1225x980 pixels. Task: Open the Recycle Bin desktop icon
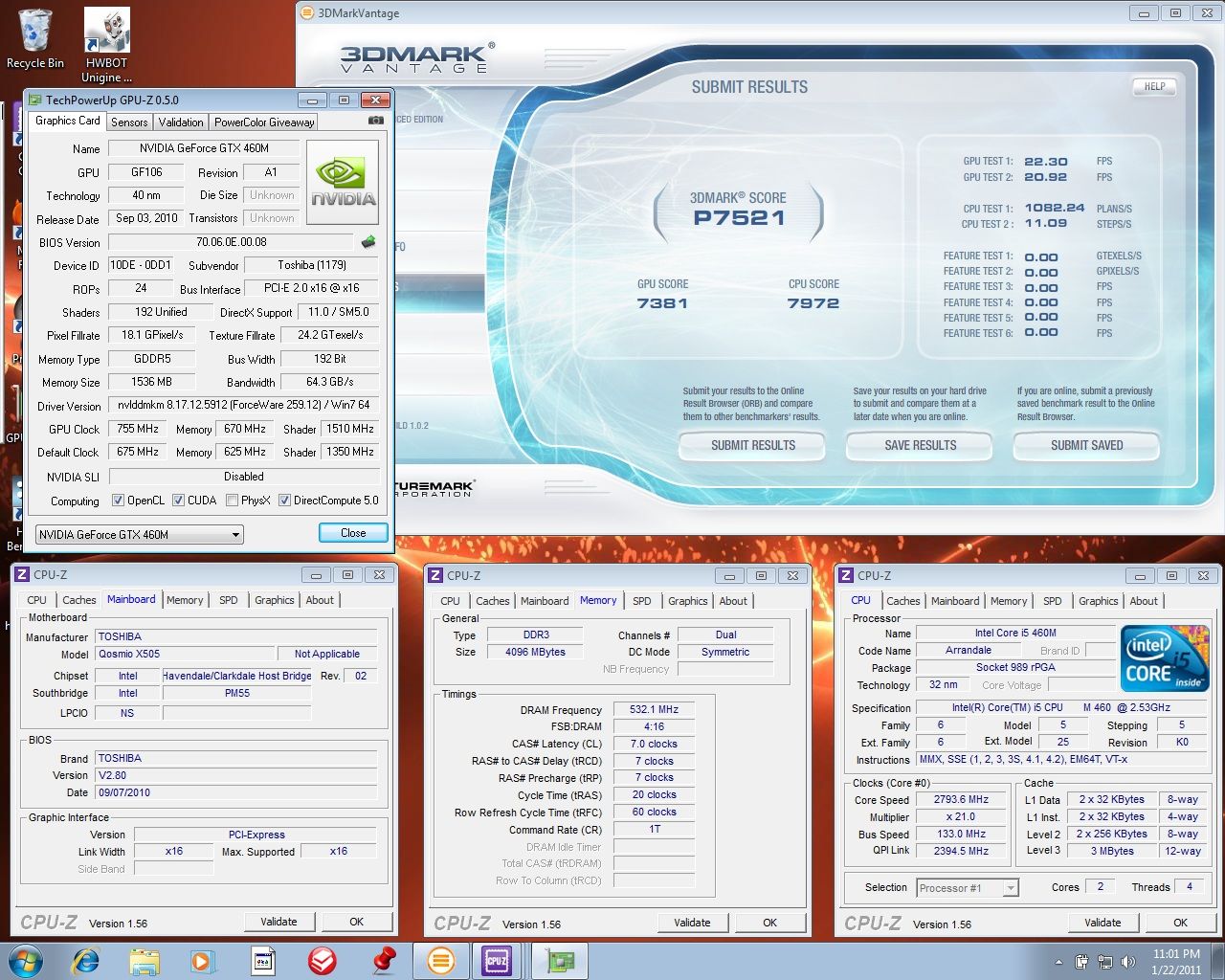pyautogui.click(x=34, y=38)
